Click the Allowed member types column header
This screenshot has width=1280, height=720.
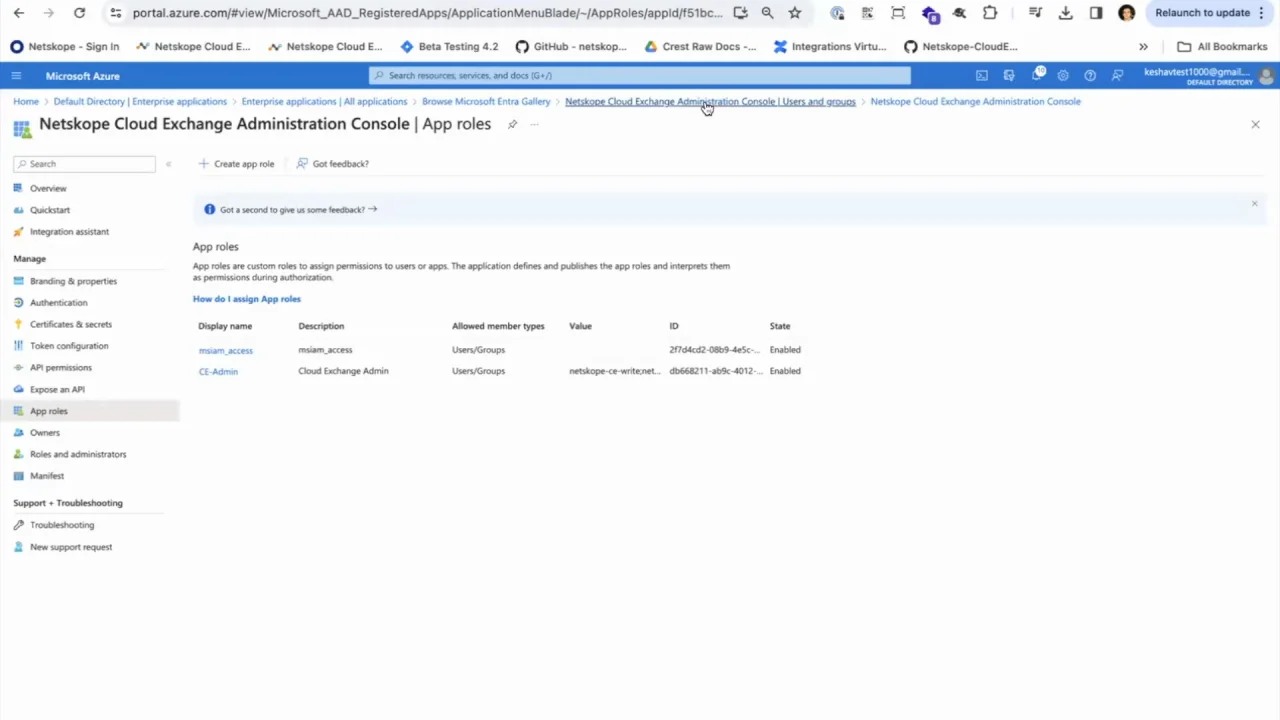click(498, 326)
